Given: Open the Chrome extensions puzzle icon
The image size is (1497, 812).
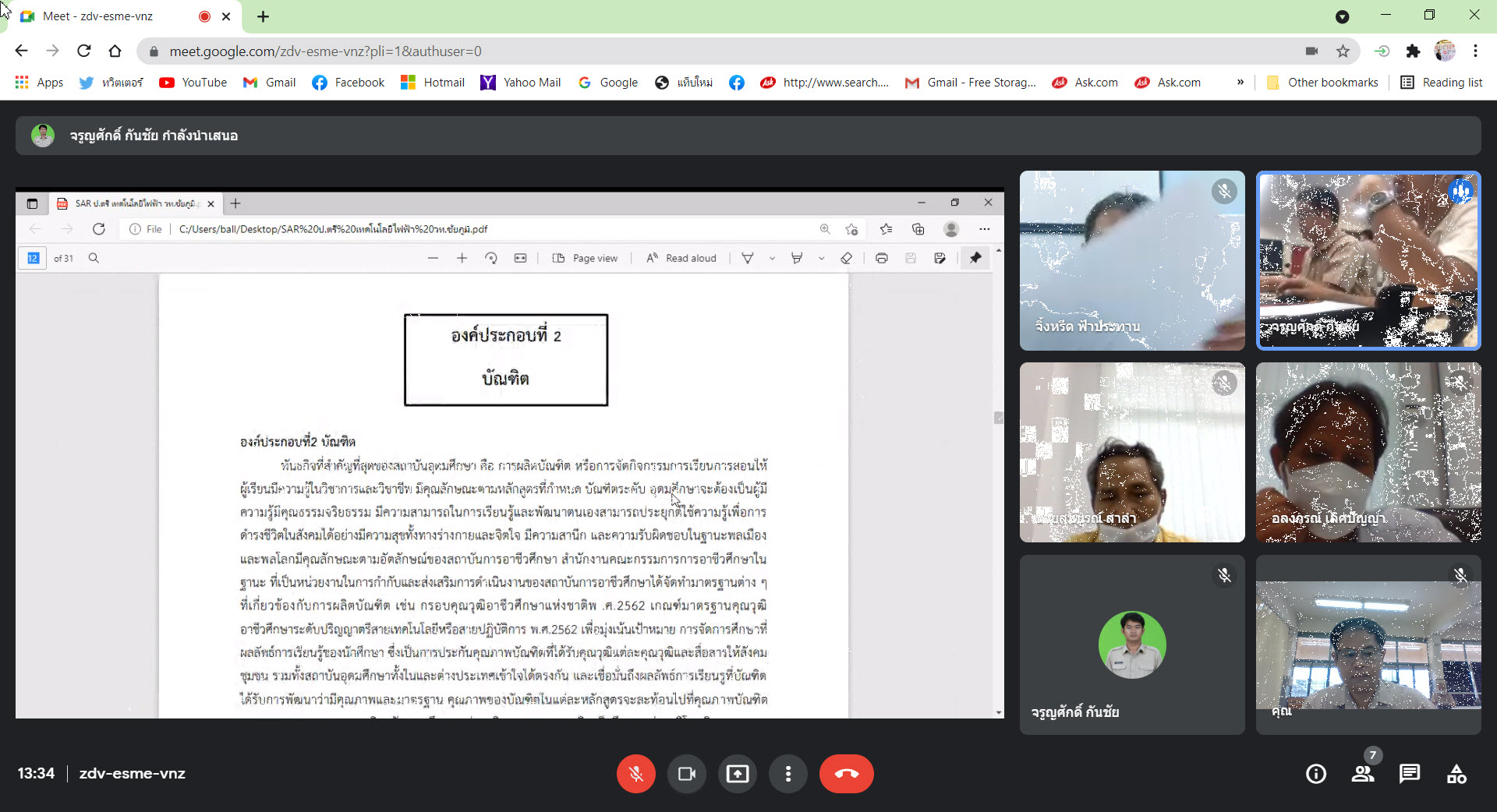Looking at the screenshot, I should [1413, 51].
